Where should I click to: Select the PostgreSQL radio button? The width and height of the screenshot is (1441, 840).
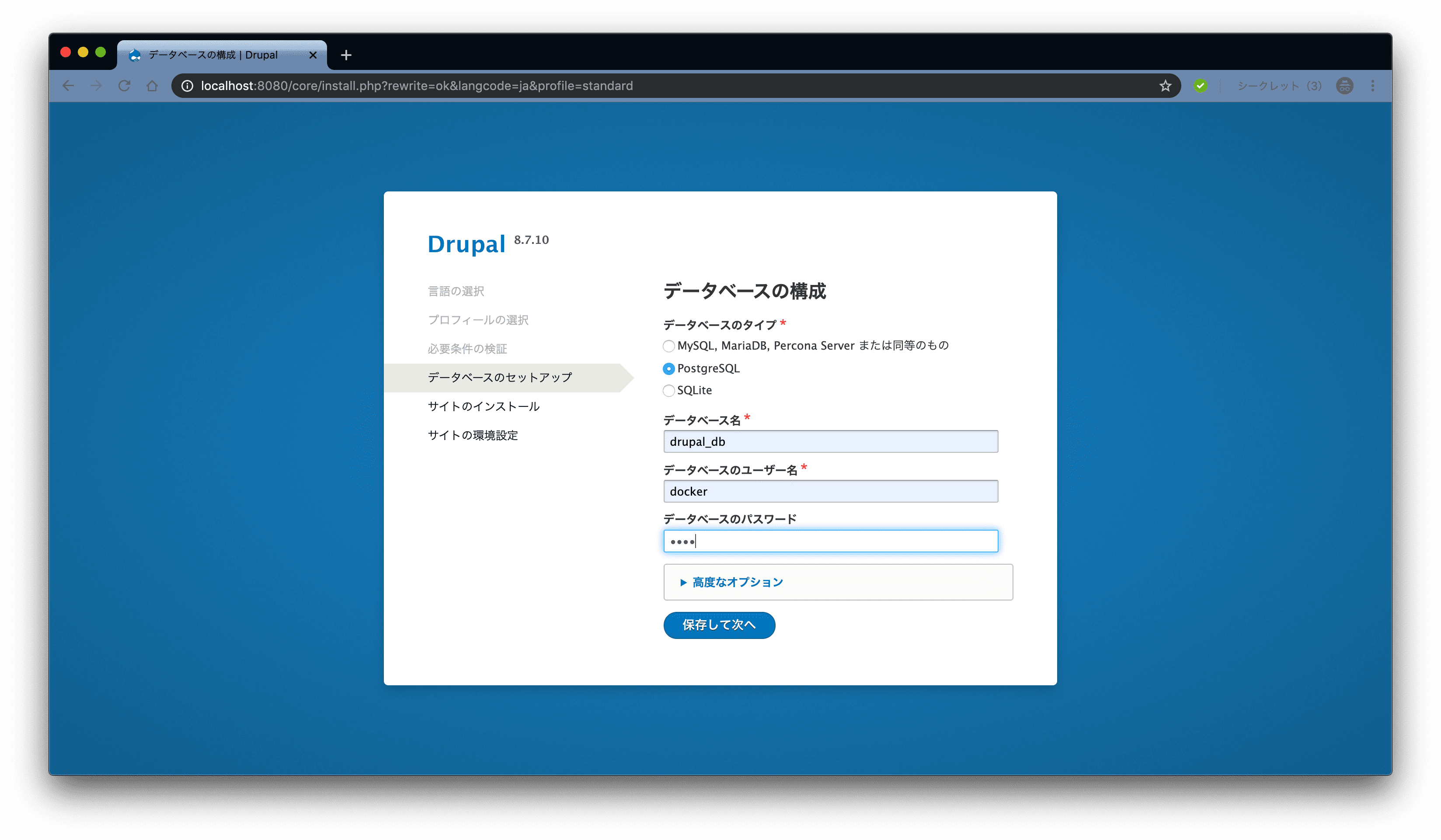click(x=668, y=369)
